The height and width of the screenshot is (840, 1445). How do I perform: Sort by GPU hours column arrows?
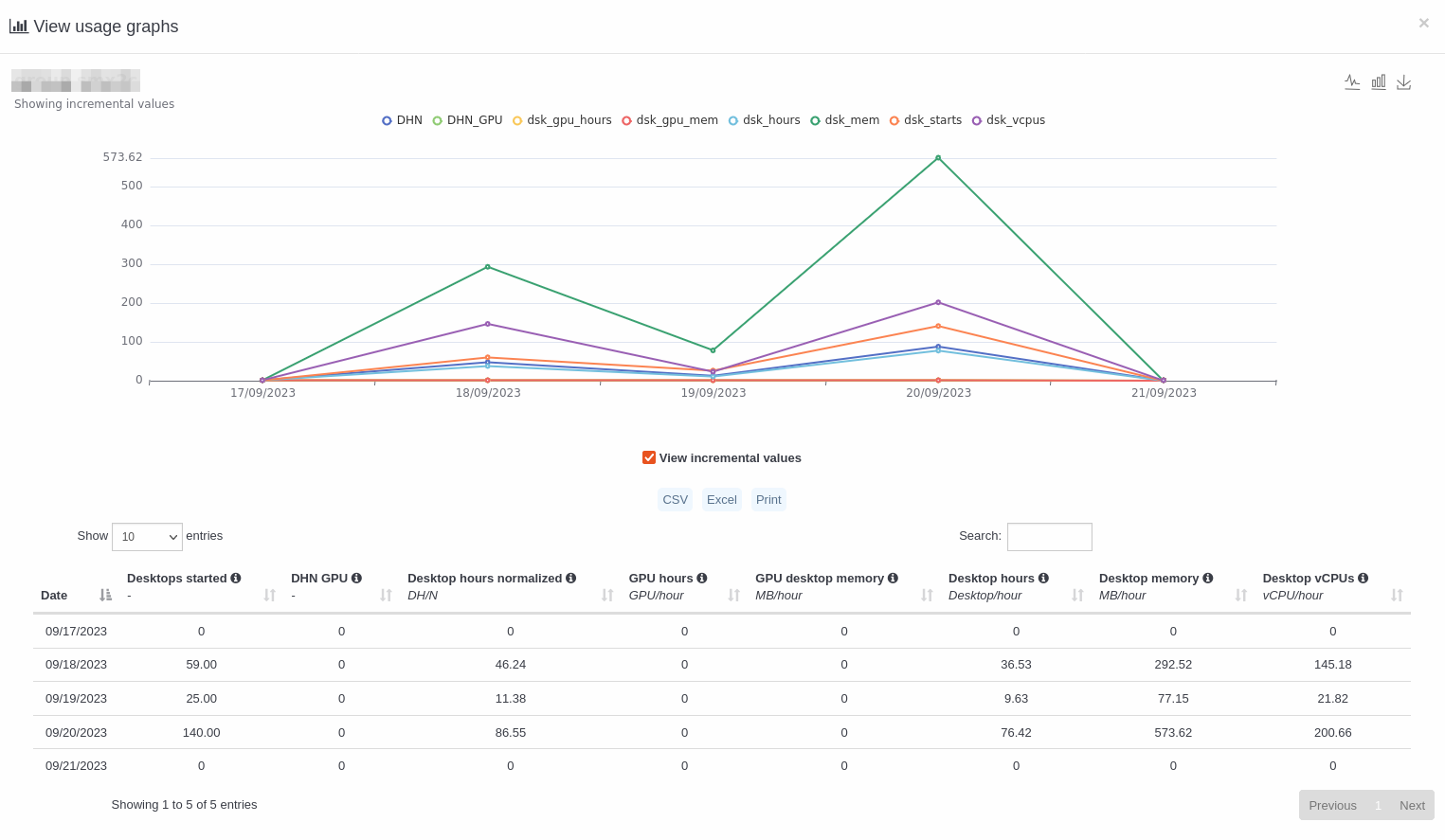click(x=733, y=595)
